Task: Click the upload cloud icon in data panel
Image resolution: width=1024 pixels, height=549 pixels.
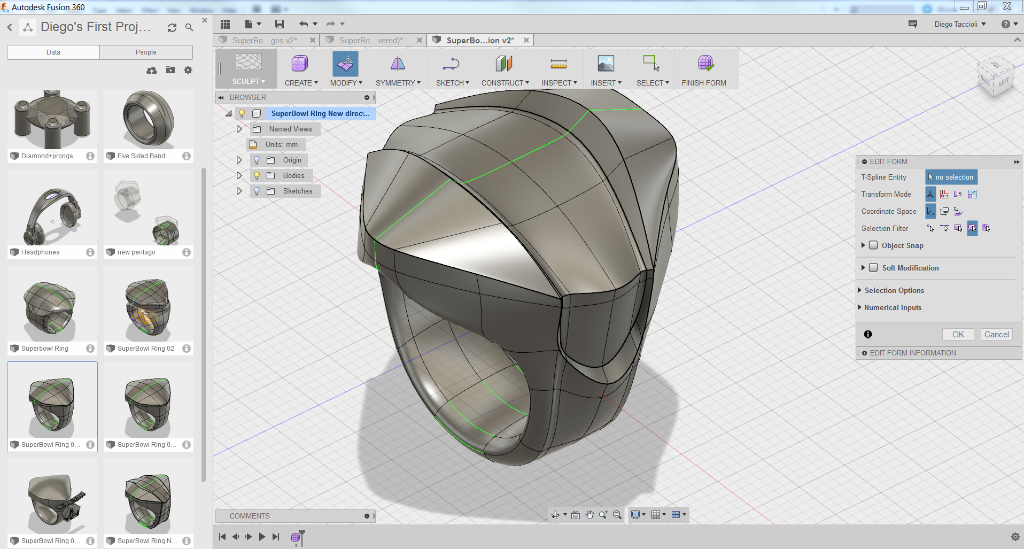Action: [152, 70]
